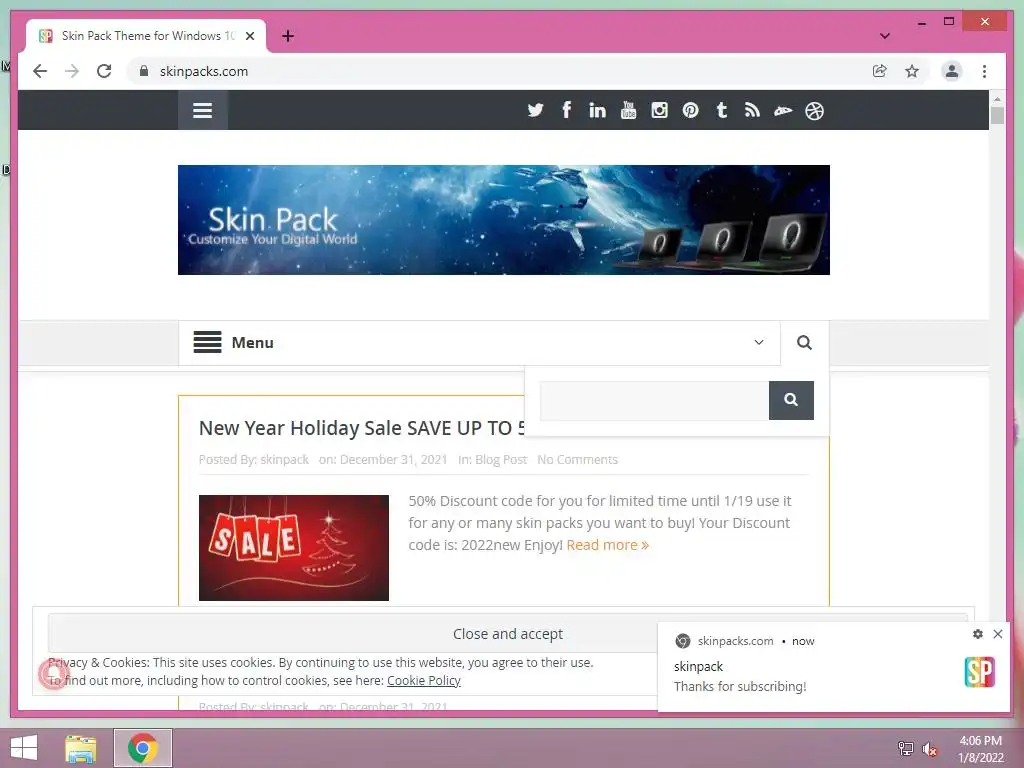Open the YouTube social icon

click(x=628, y=110)
